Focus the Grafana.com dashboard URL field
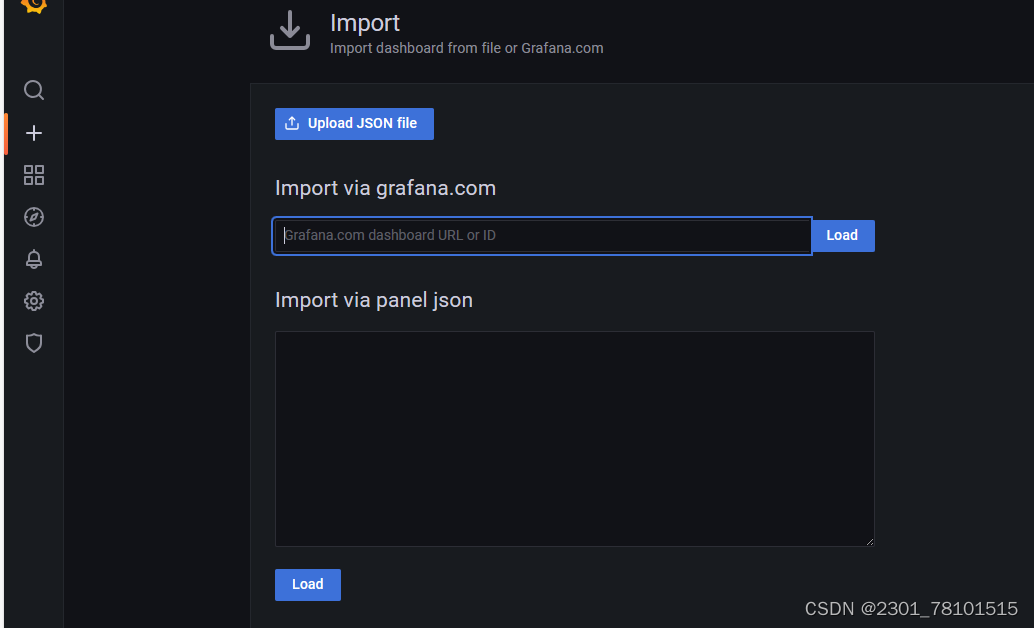The width and height of the screenshot is (1034, 628). pos(540,235)
